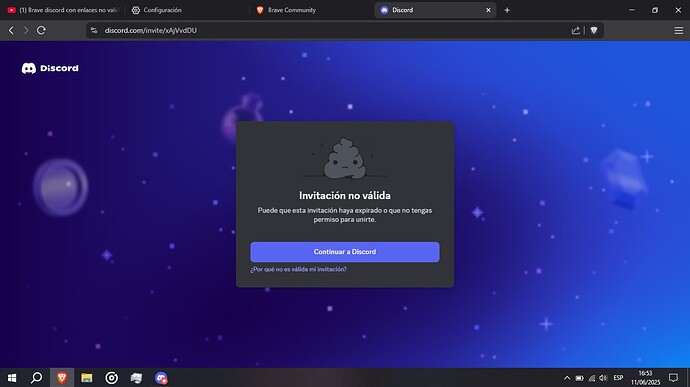Open network status icon in tray

click(592, 378)
